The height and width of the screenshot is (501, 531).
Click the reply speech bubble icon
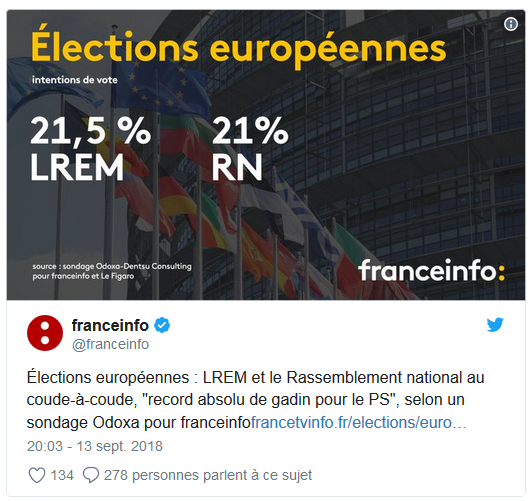point(91,475)
